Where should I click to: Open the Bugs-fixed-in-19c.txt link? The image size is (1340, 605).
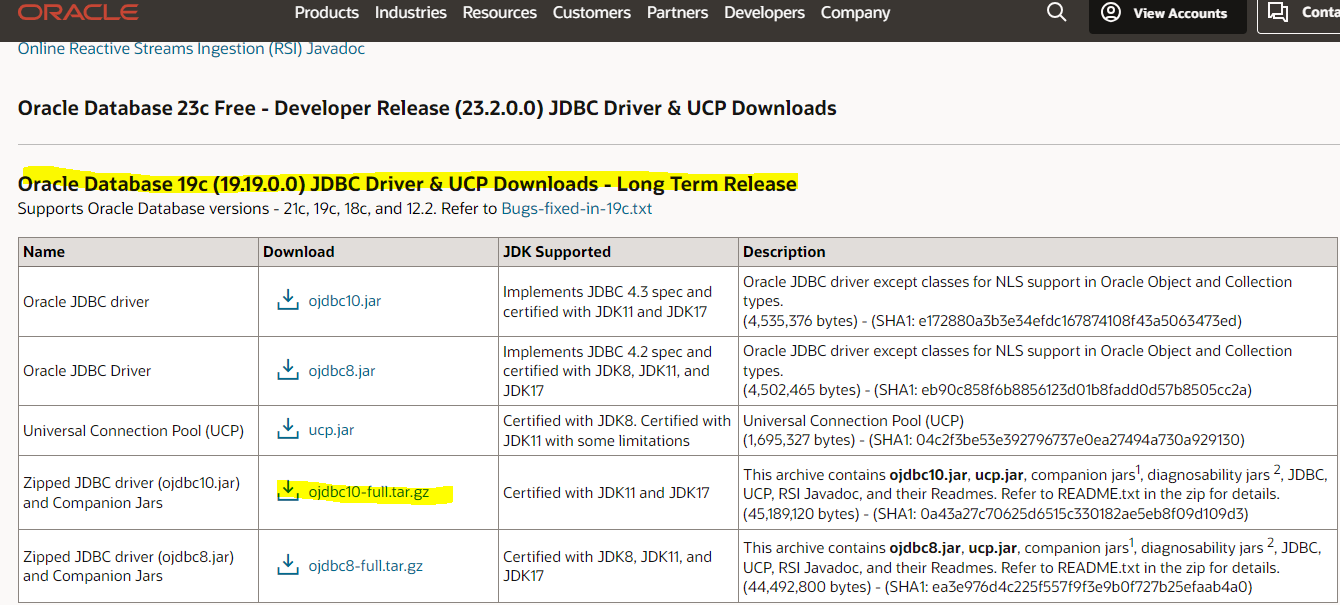coord(577,209)
